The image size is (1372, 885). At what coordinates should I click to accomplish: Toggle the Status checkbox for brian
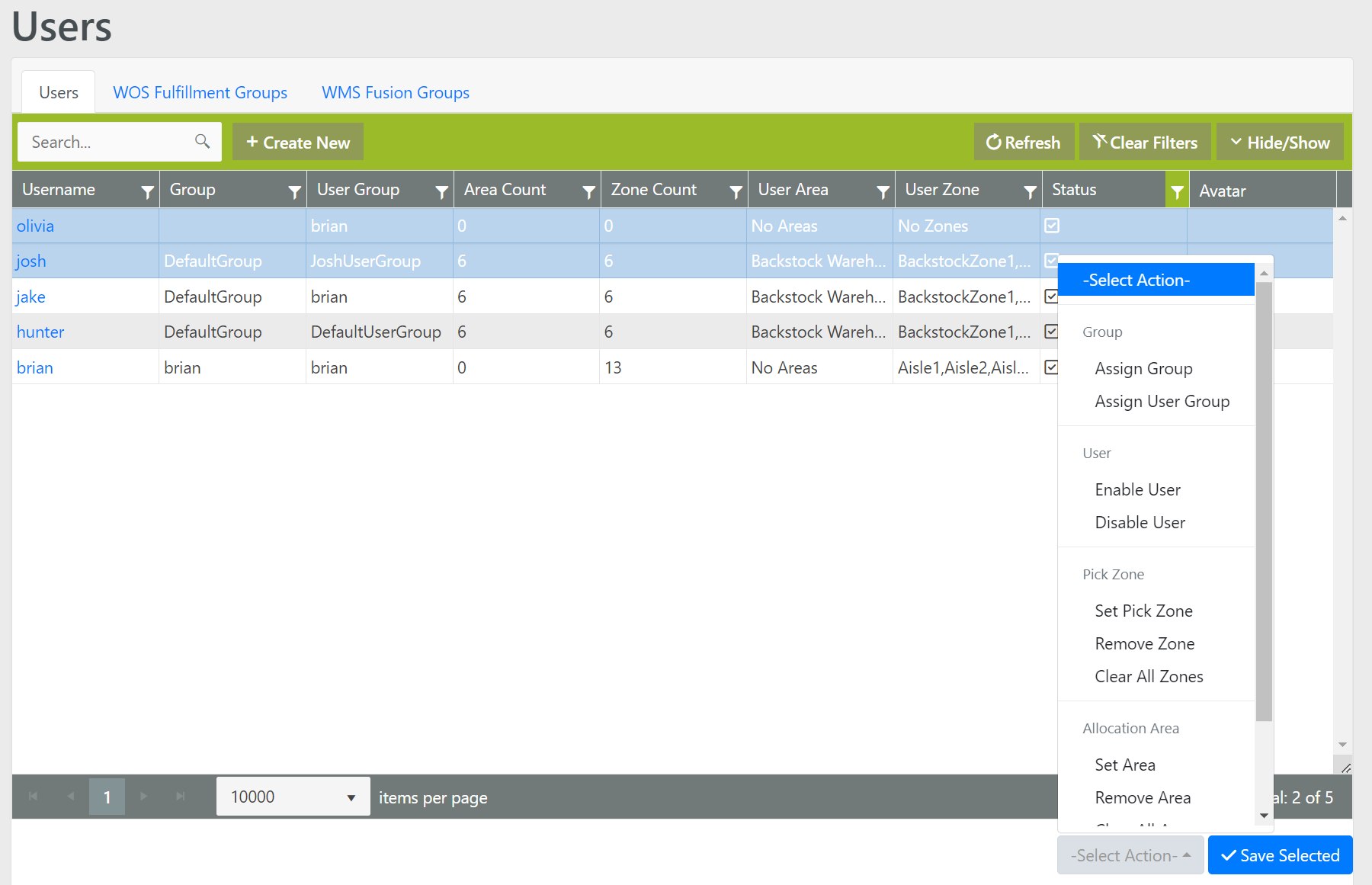1051,367
